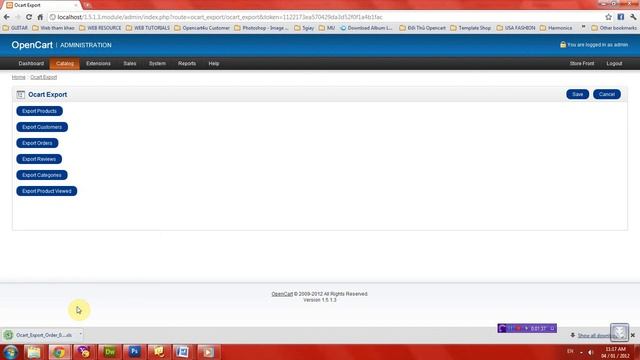This screenshot has height=360, width=640.
Task: Open Photoshop taskbar icon
Action: tap(134, 352)
